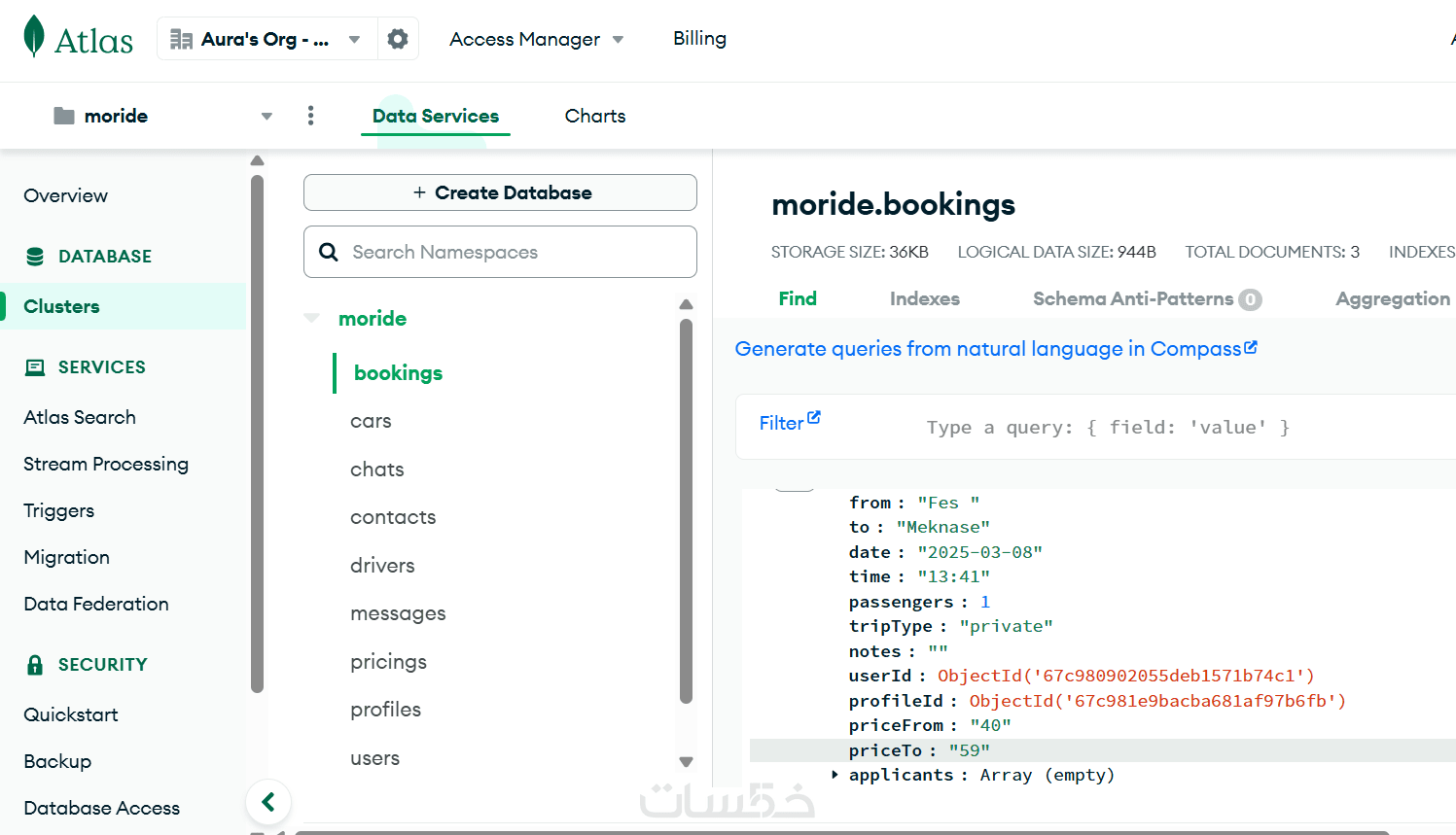Image resolution: width=1456 pixels, height=835 pixels.
Task: Open Security Quickstart page
Action: point(71,715)
